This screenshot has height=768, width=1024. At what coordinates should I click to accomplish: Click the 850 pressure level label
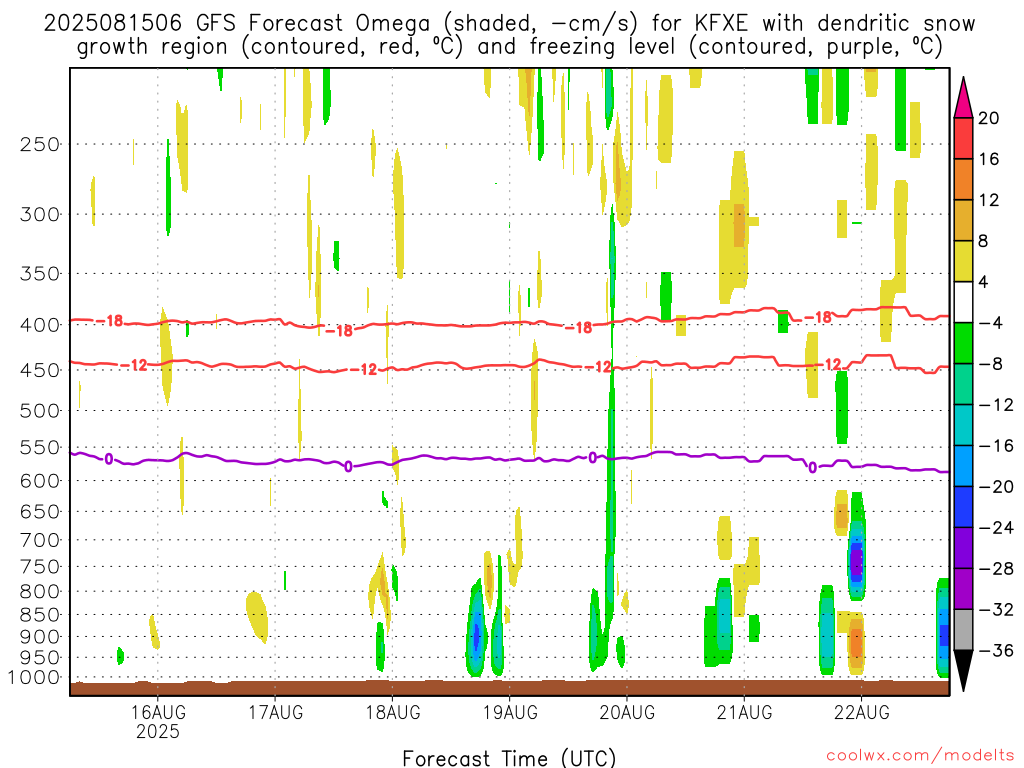40,615
